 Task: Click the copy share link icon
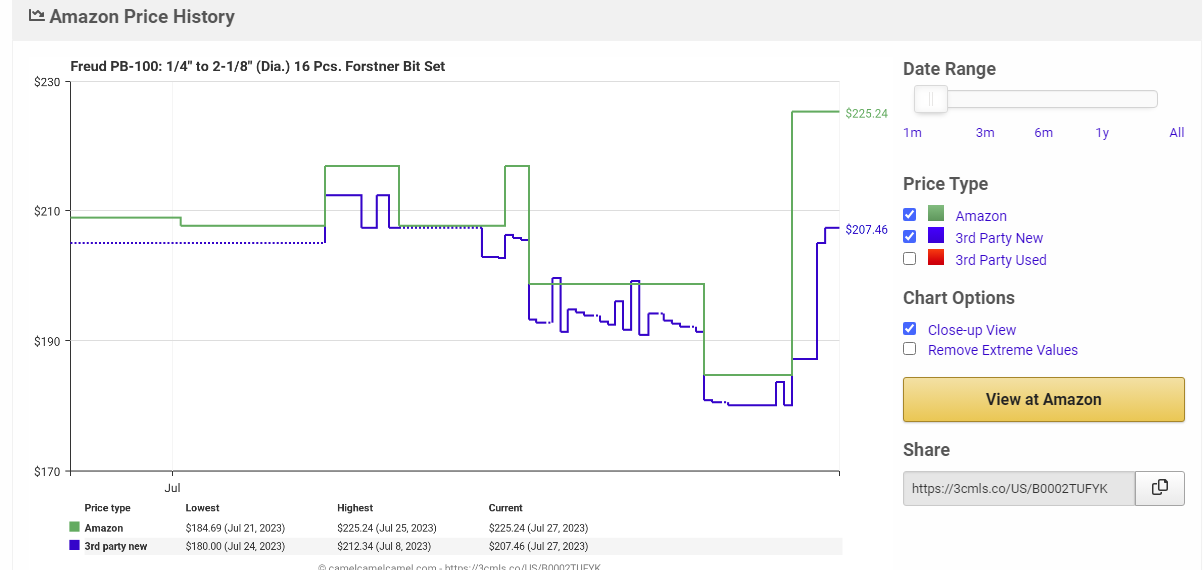[x=1160, y=488]
